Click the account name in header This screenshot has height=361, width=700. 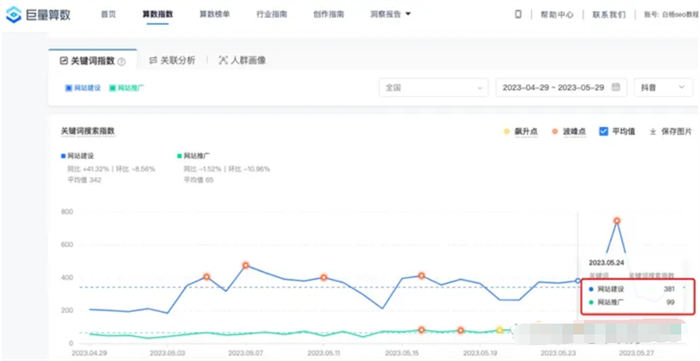pyautogui.click(x=671, y=15)
